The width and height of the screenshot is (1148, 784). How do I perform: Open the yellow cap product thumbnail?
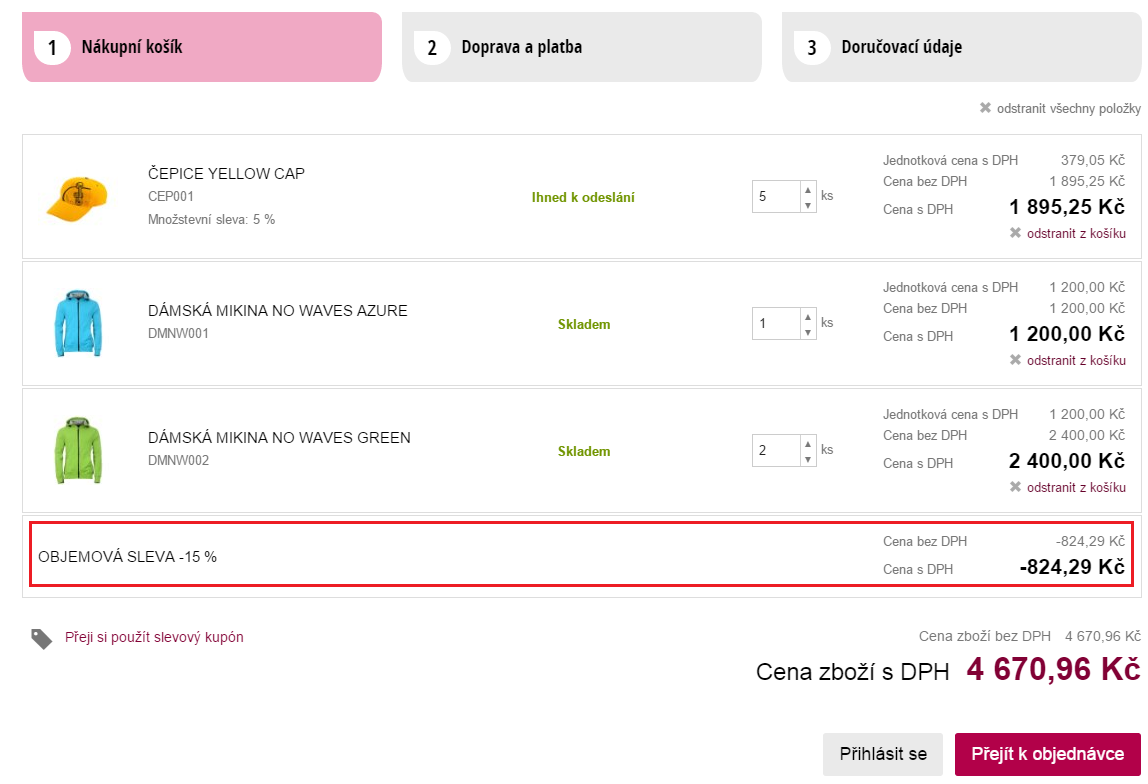coord(77,198)
